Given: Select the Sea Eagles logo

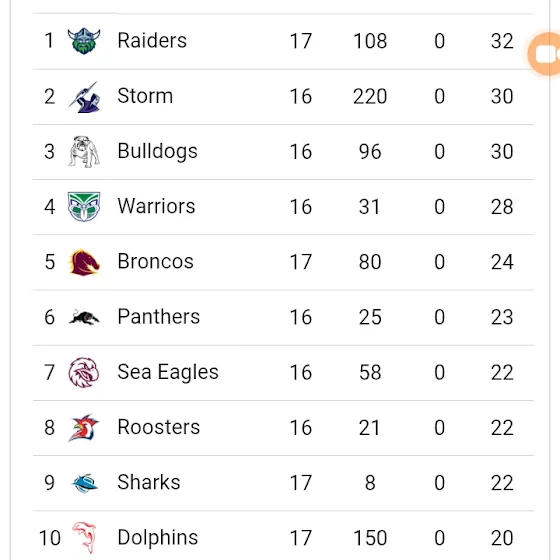Looking at the screenshot, I should [84, 372].
